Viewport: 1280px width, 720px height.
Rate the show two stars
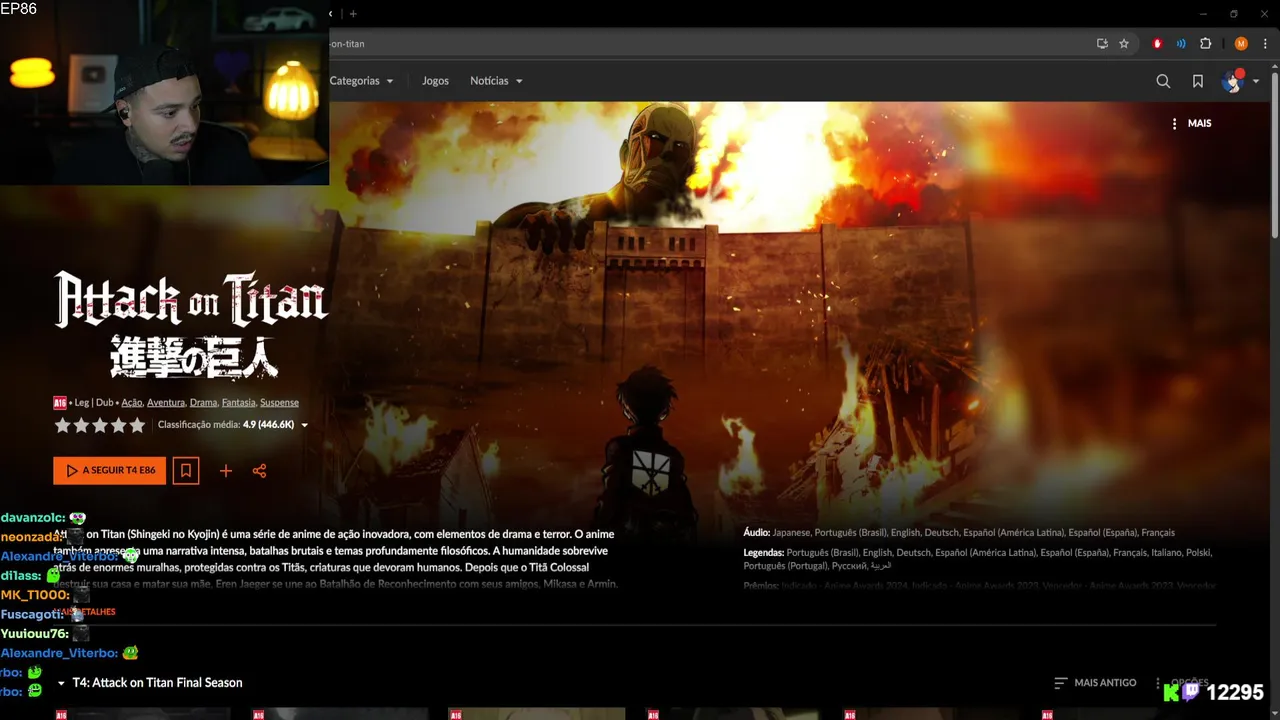pos(81,425)
